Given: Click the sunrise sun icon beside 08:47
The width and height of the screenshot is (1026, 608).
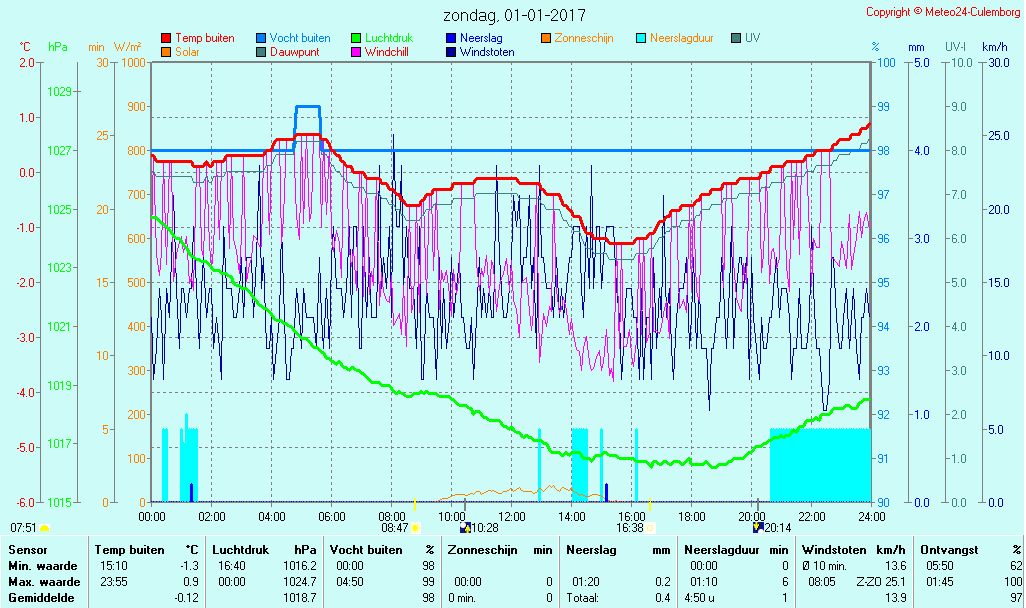Looking at the screenshot, I should click(415, 527).
